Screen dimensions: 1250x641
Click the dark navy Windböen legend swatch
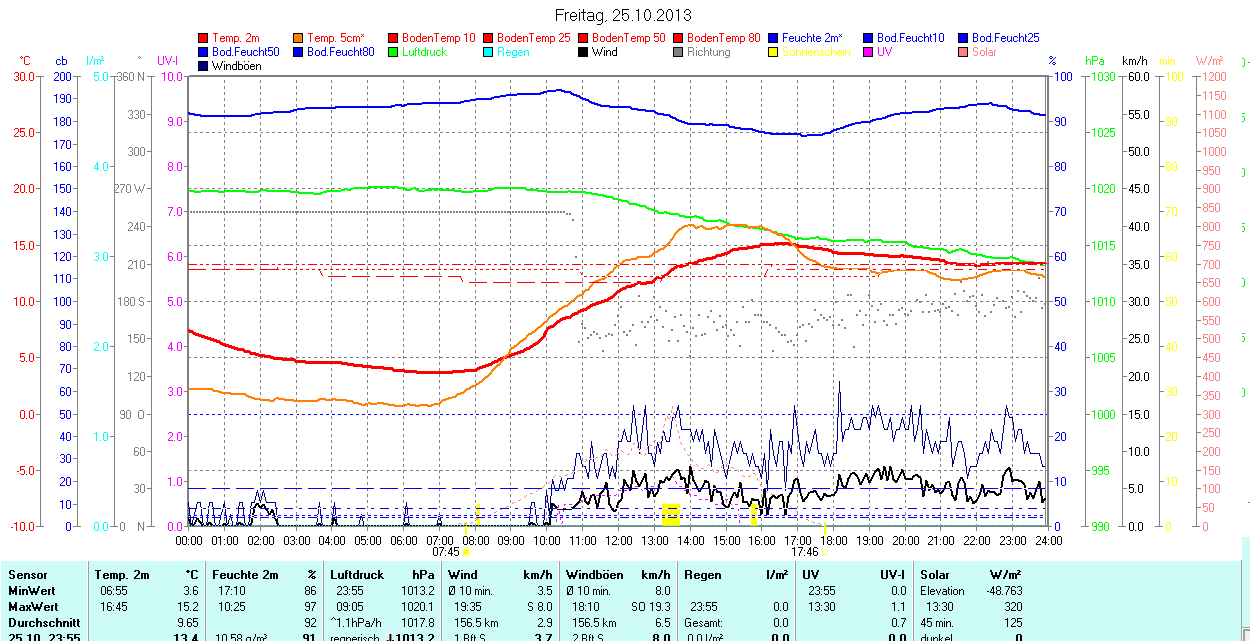click(x=204, y=66)
